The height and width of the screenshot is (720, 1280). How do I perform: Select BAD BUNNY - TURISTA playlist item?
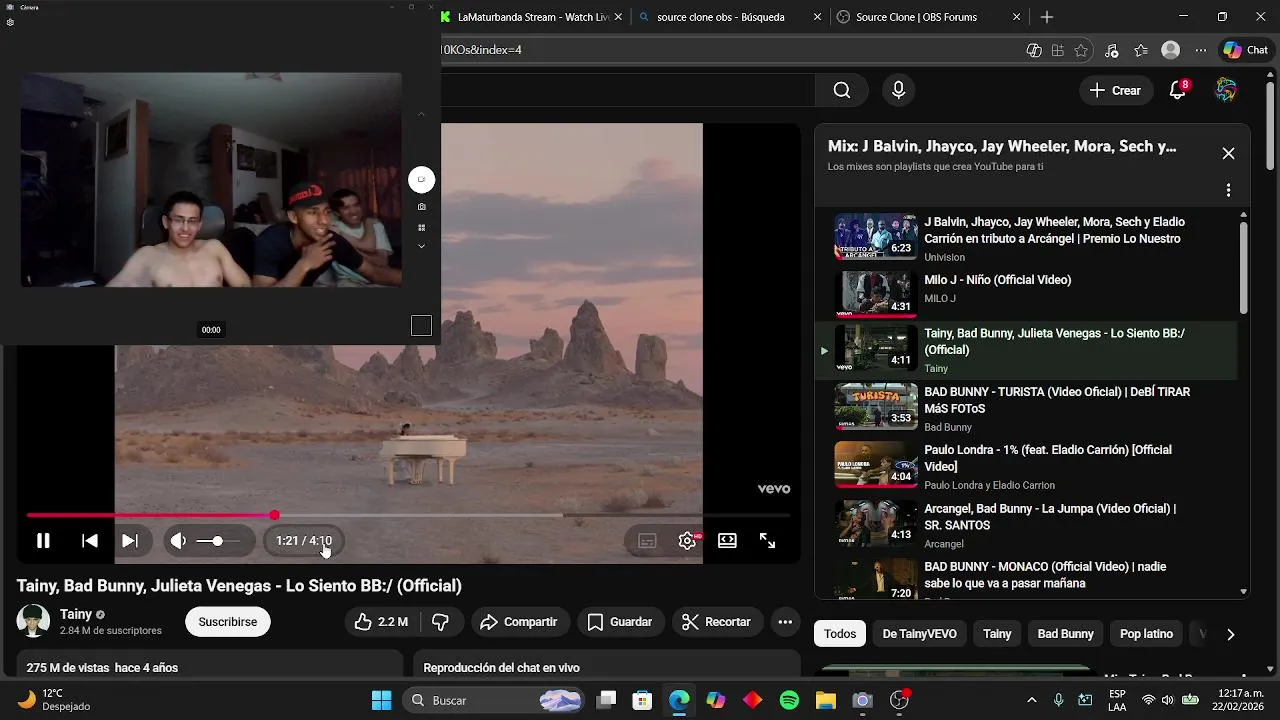pyautogui.click(x=1026, y=407)
